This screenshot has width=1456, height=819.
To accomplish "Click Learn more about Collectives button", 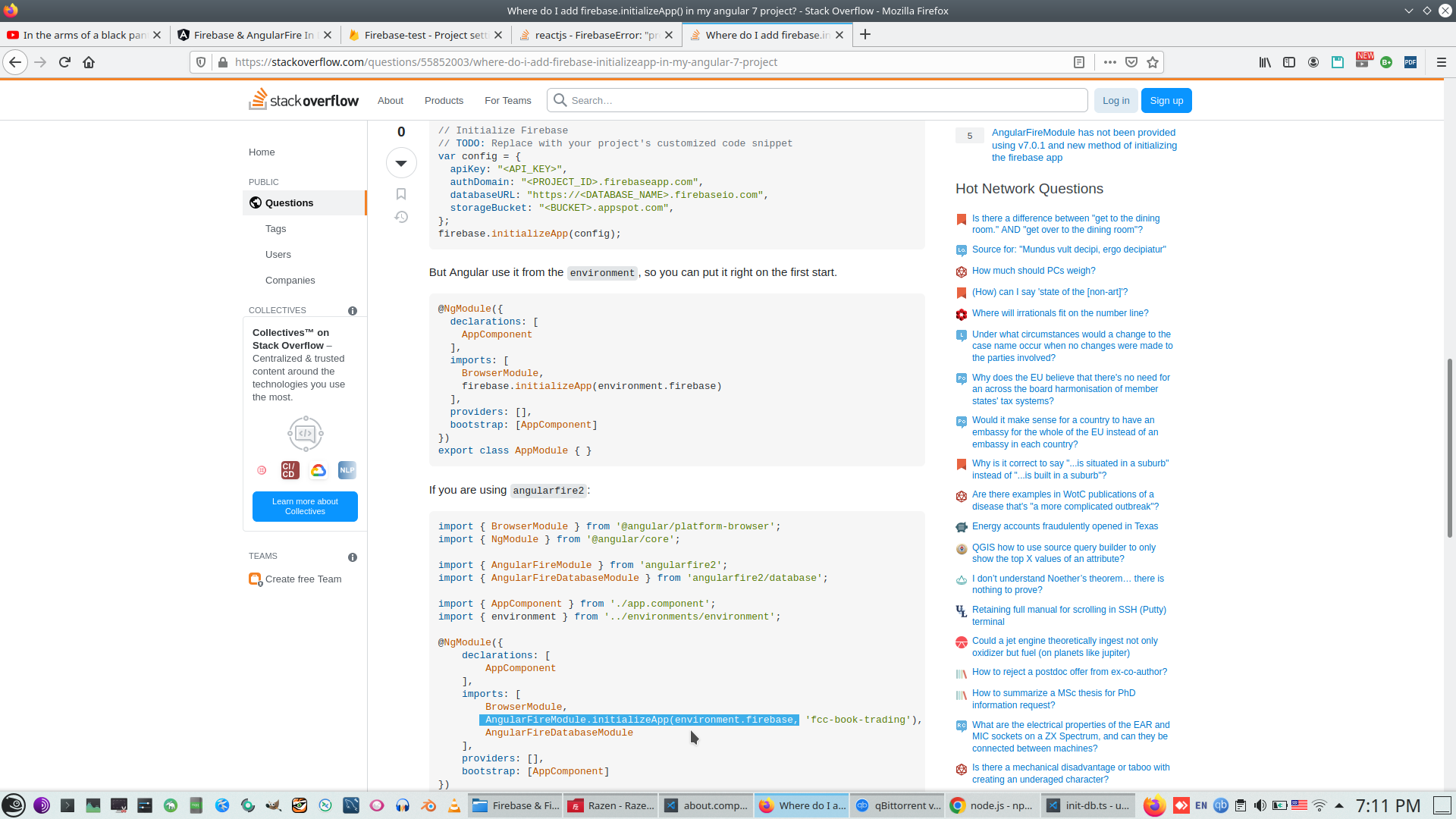I will click(305, 507).
